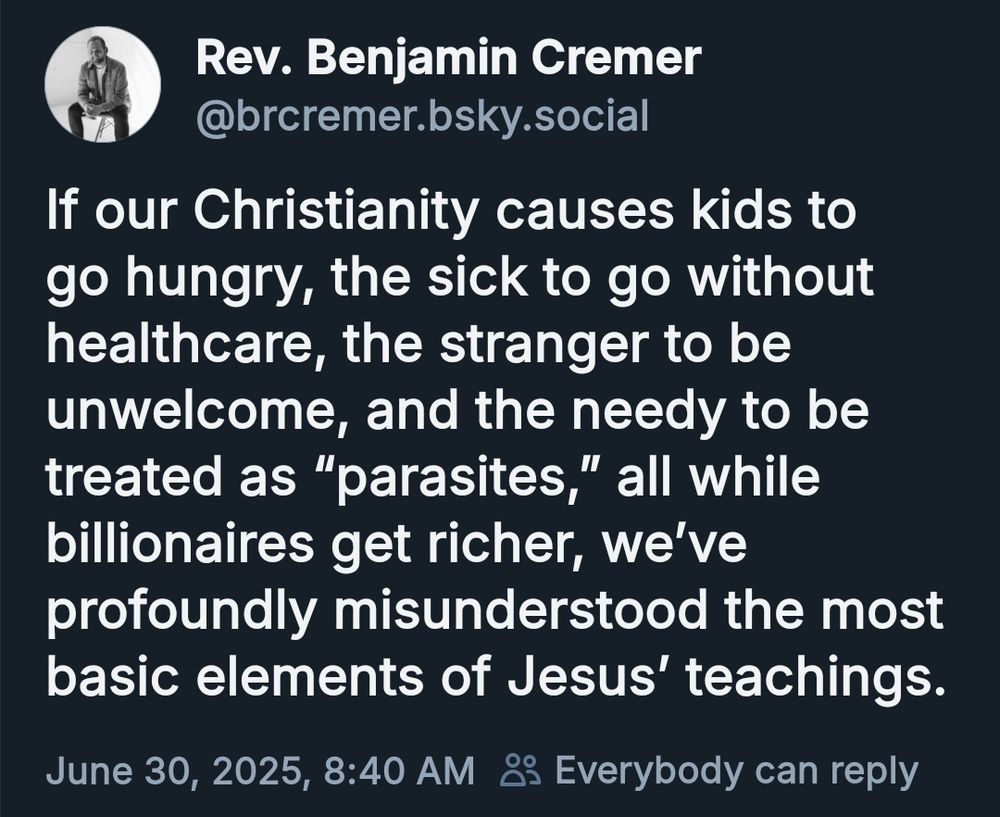Click the word billionaires in the post

click(x=180, y=544)
